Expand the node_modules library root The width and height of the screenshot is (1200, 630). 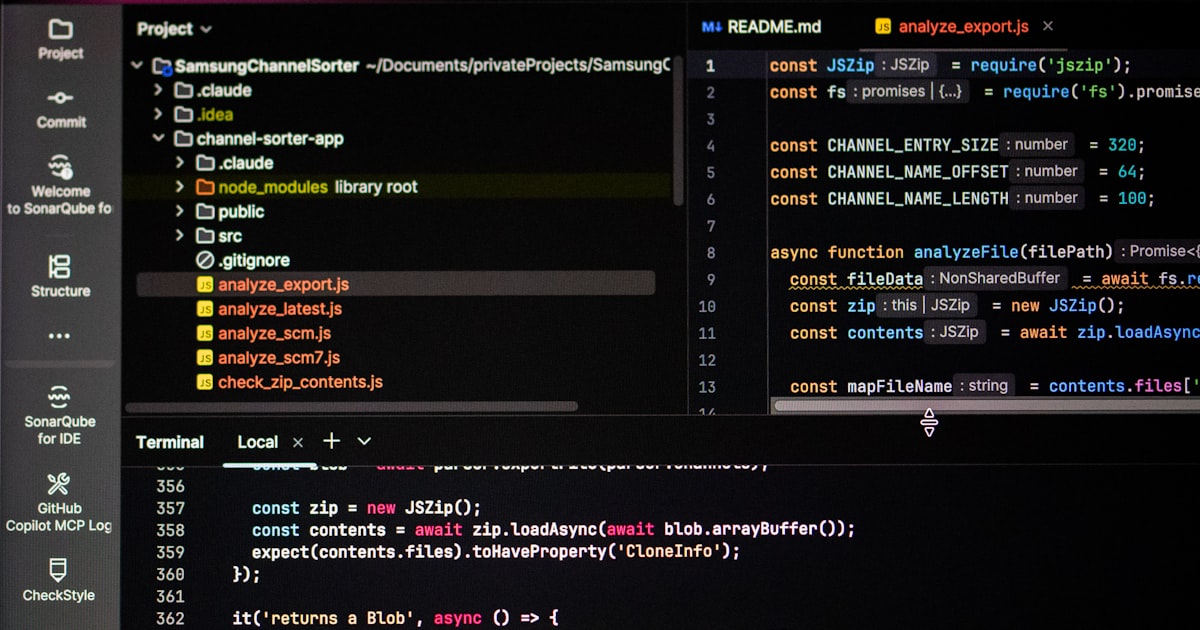click(x=180, y=187)
